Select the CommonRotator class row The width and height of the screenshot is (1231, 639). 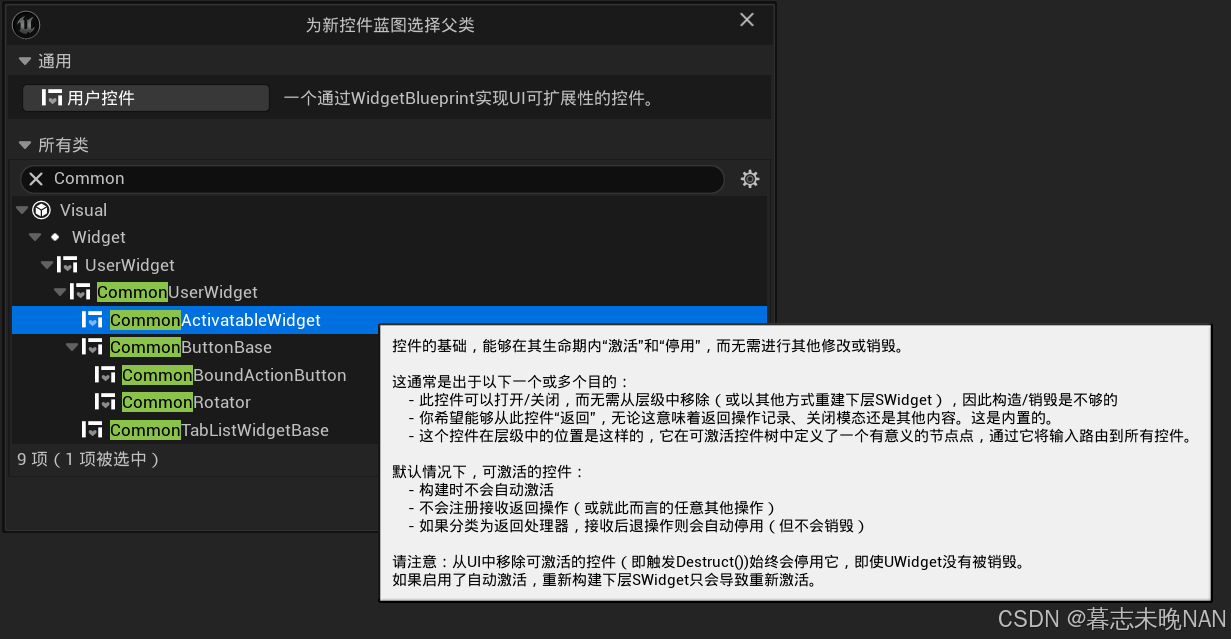[x=195, y=402]
